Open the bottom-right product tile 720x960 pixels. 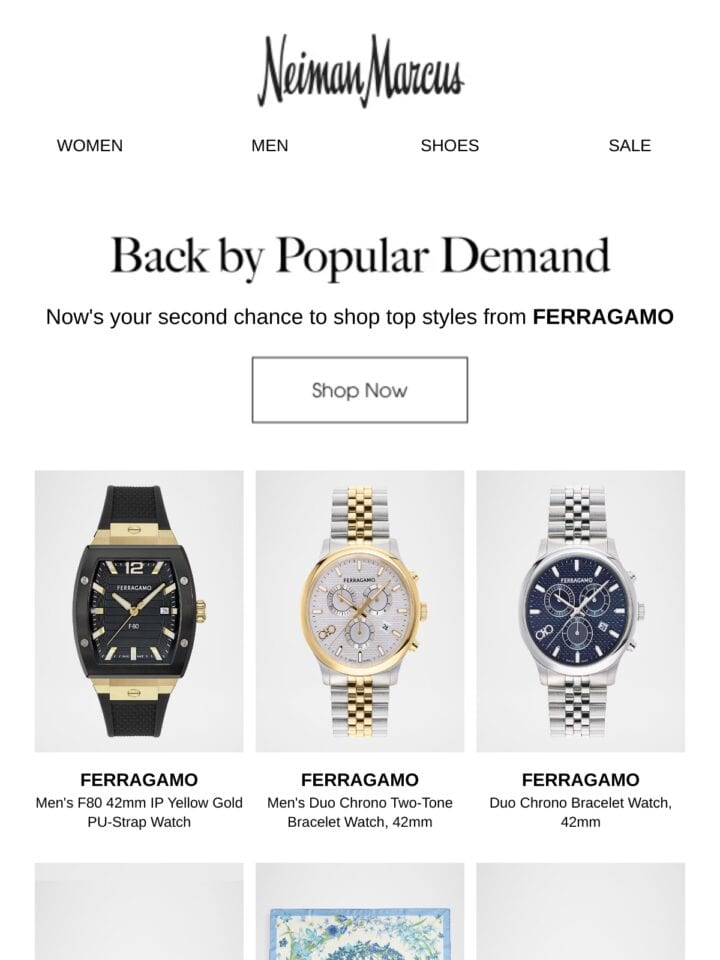point(580,912)
